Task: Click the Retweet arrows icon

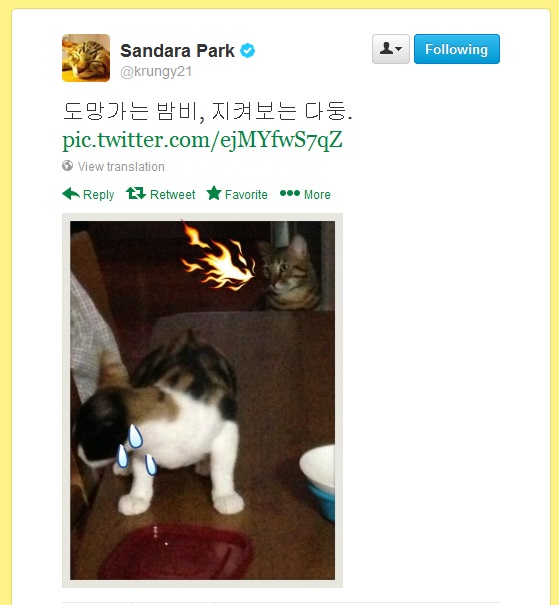Action: 136,193
